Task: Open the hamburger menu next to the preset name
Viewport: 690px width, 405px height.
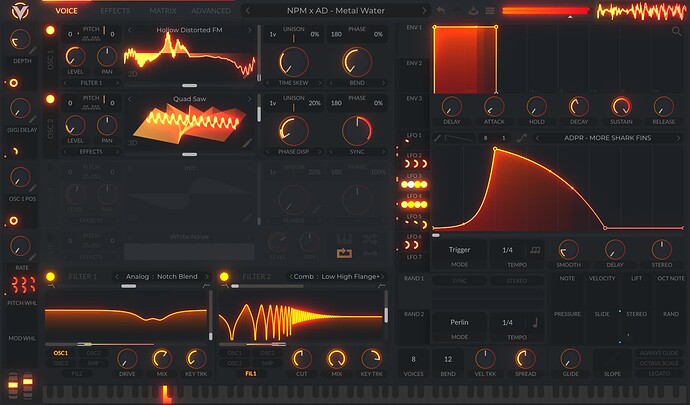Action: 490,11
